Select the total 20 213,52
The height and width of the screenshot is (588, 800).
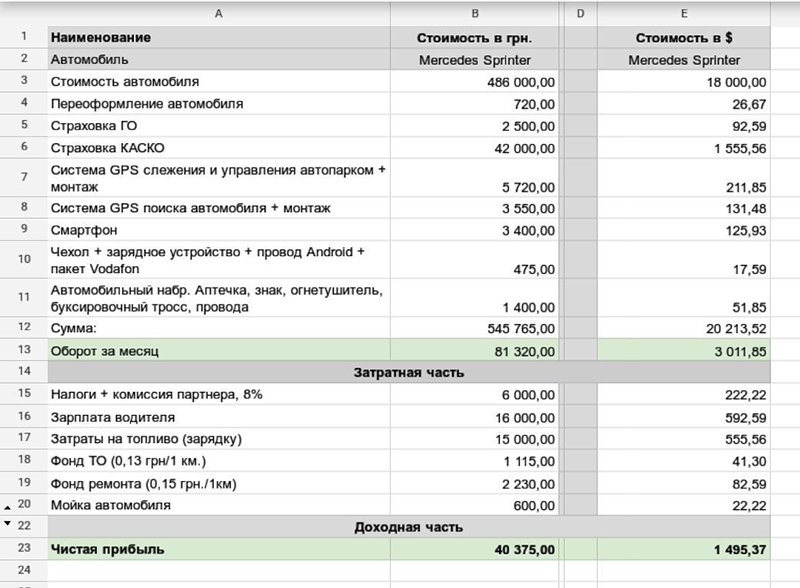coord(684,328)
